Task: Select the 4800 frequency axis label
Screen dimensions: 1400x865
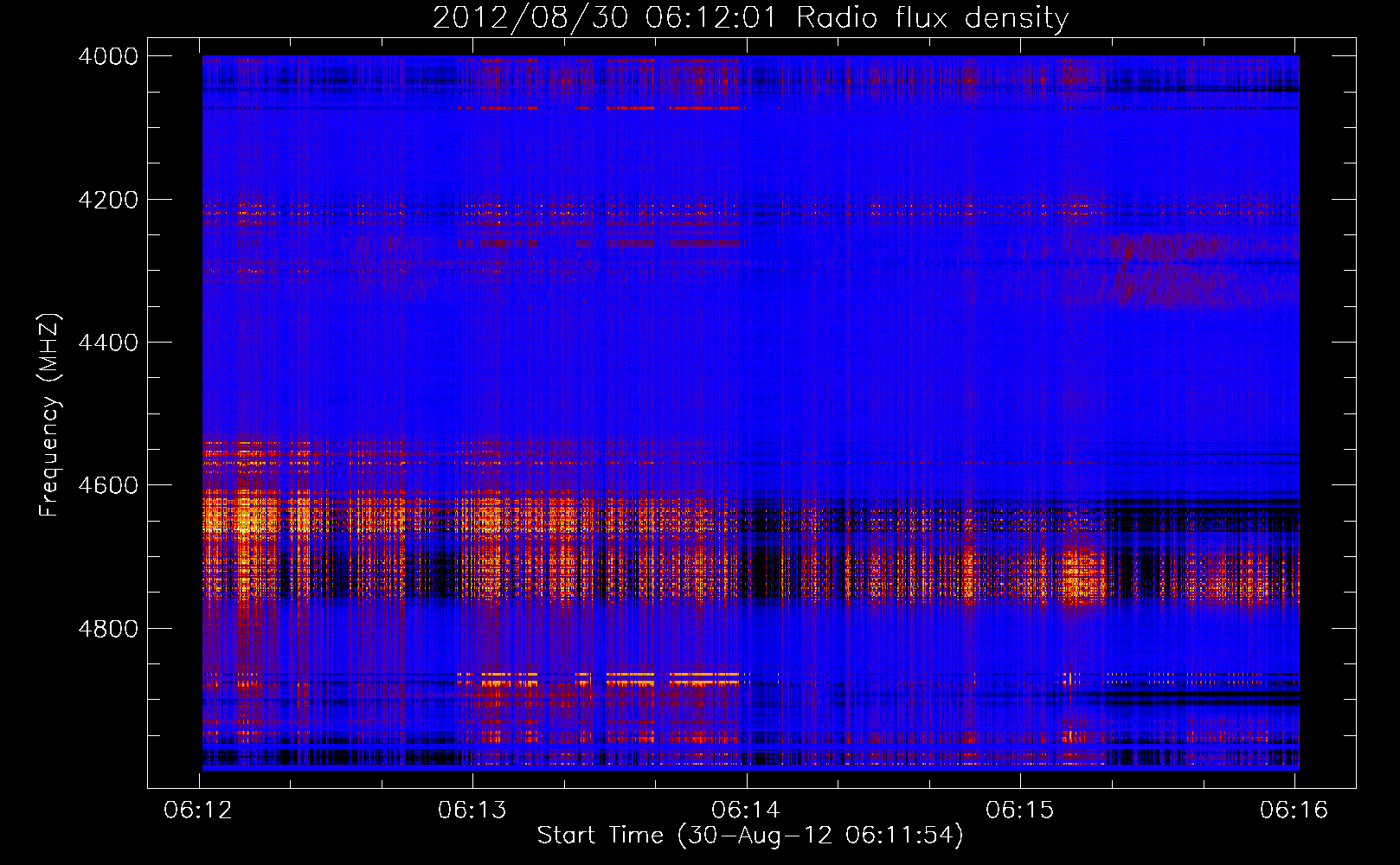Action: 108,629
